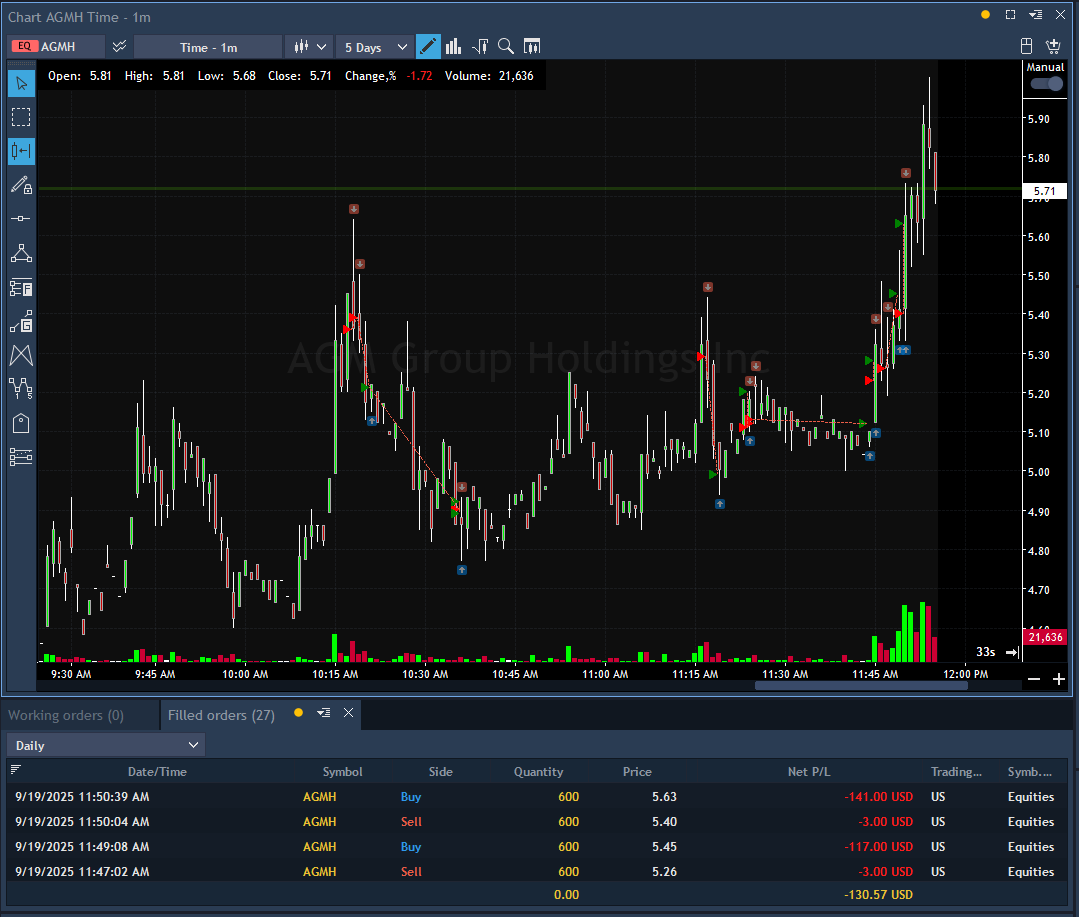Select the 11:49:08 AM Buy order row
Screen dimensions: 1079x917
537,846
